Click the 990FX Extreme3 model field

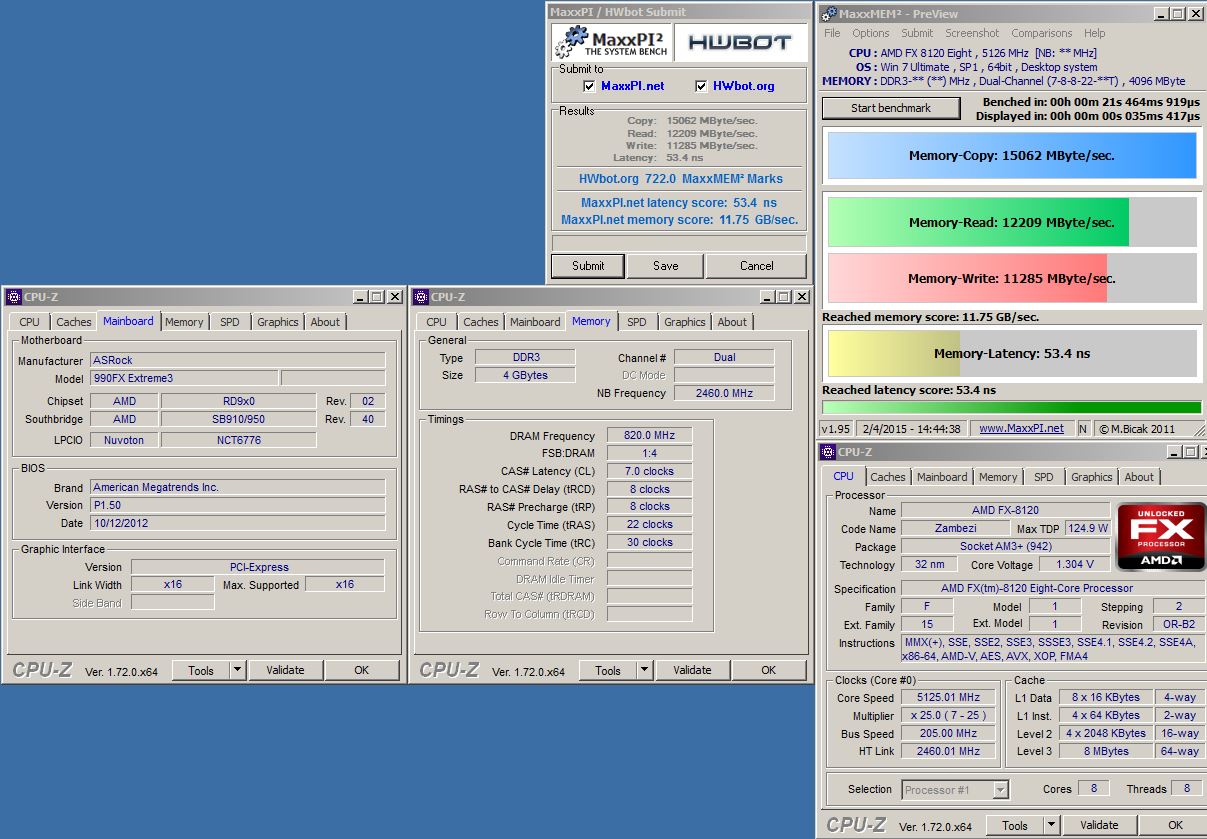point(183,378)
